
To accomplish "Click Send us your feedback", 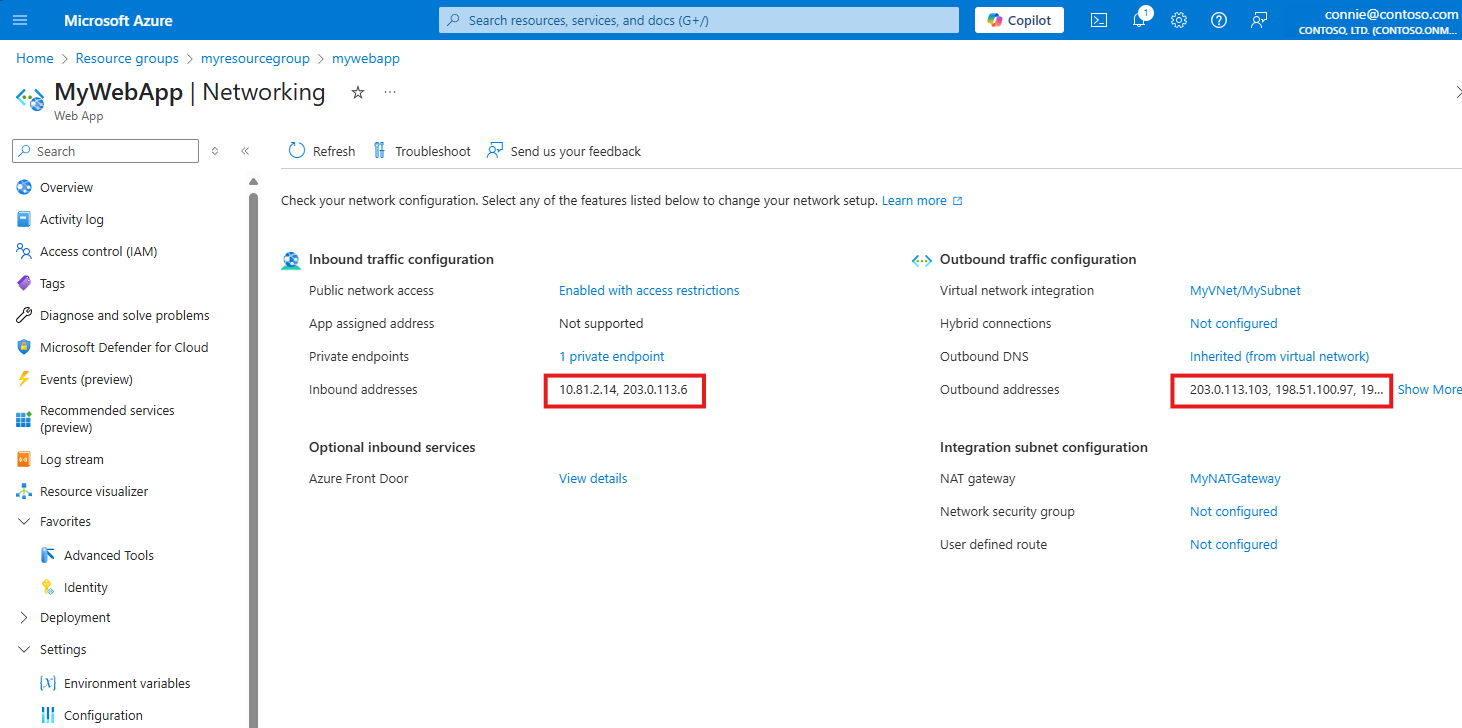I will (x=564, y=151).
